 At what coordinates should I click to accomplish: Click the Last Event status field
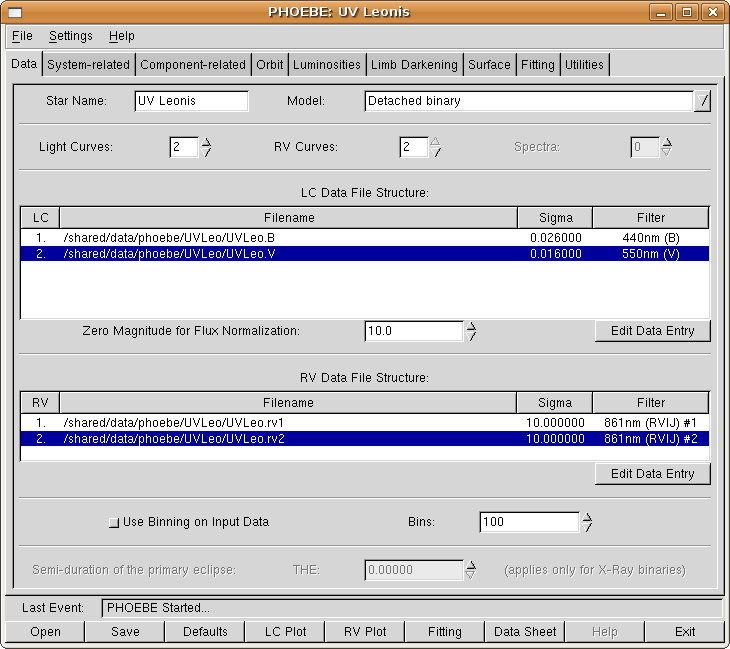click(412, 608)
